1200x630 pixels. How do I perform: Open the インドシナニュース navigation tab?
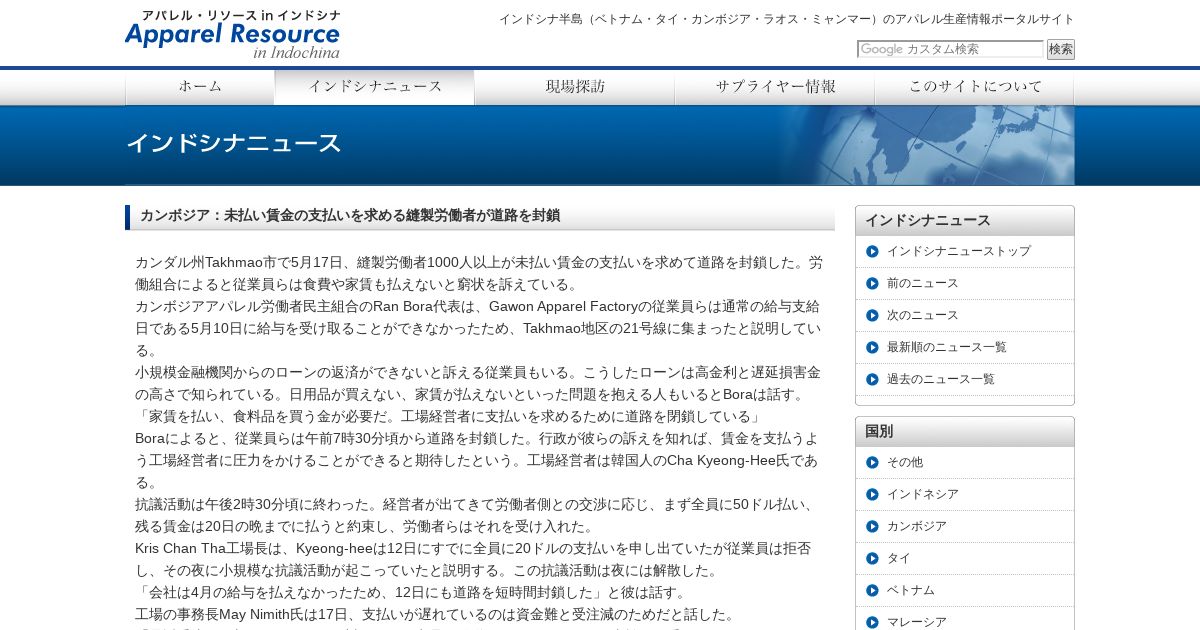click(x=375, y=87)
